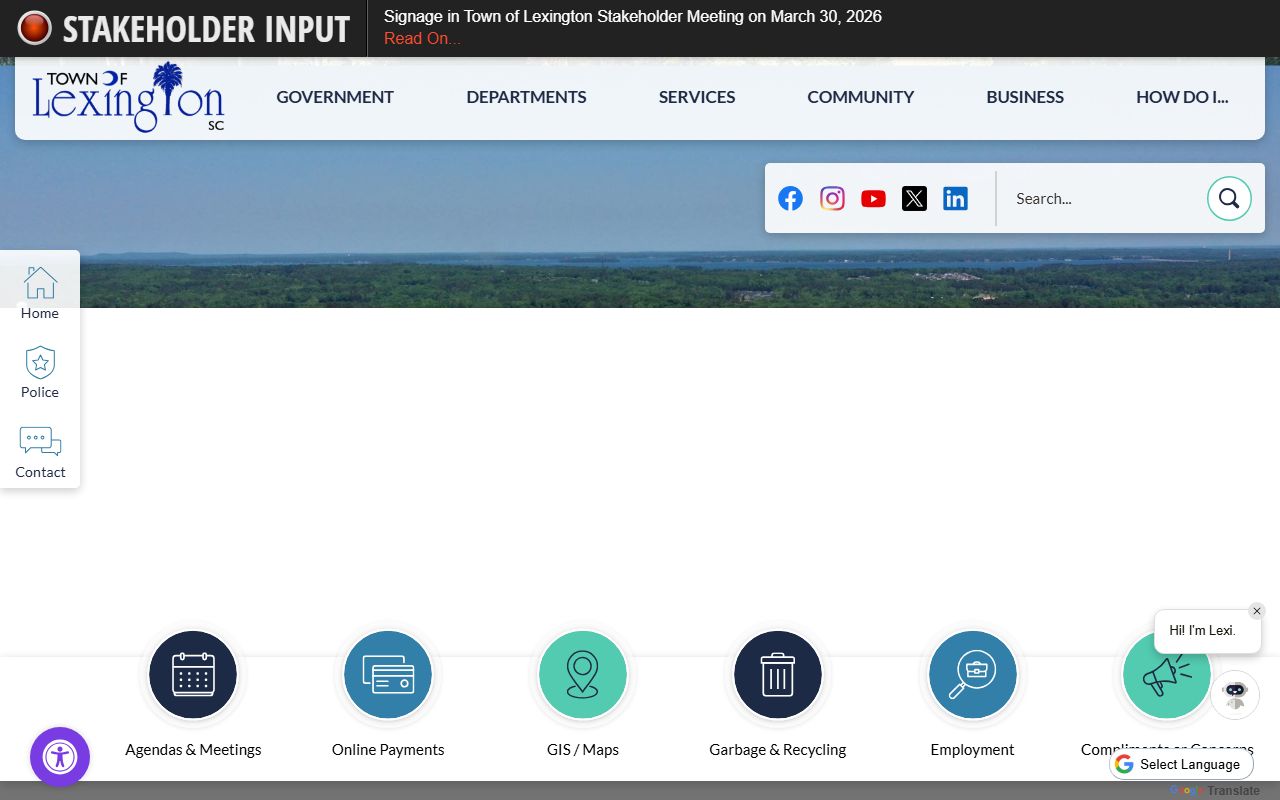Screen dimensions: 1280x800
Task: Open the Facebook social media icon
Action: [790, 198]
